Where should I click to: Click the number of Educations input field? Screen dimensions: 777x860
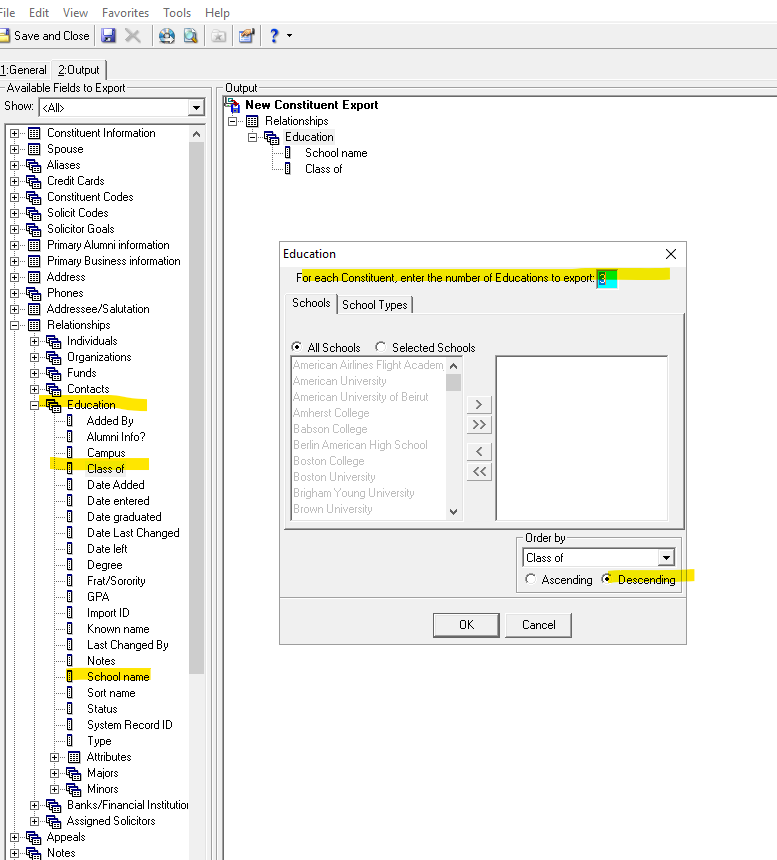click(x=606, y=278)
